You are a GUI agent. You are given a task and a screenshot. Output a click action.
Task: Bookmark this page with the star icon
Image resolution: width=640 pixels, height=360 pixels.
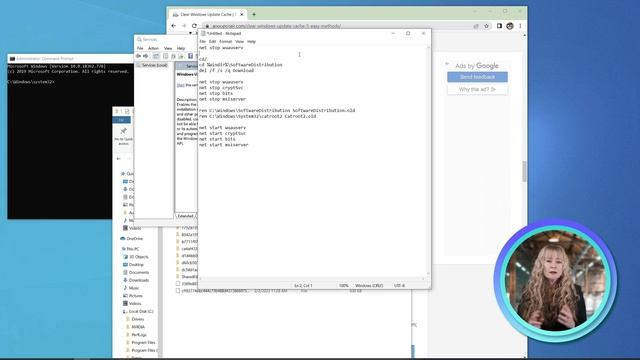[x=487, y=26]
